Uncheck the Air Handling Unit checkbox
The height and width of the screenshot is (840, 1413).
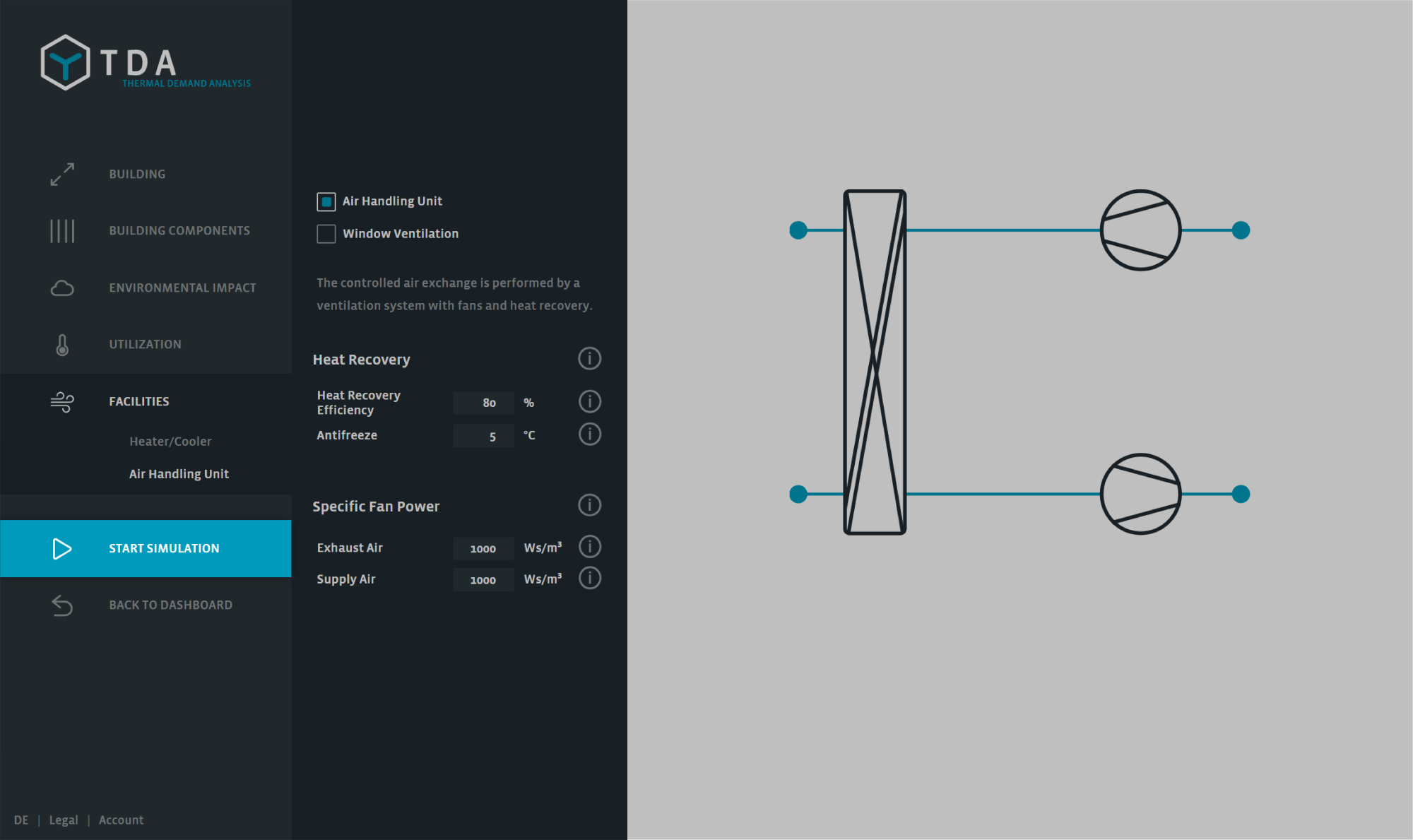[x=326, y=202]
